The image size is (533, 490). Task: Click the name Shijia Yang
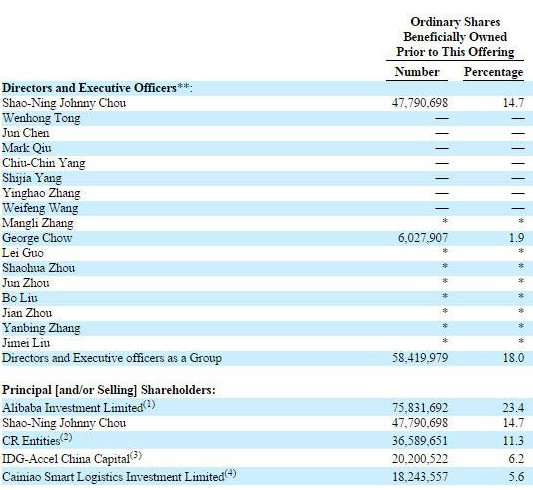(x=32, y=178)
